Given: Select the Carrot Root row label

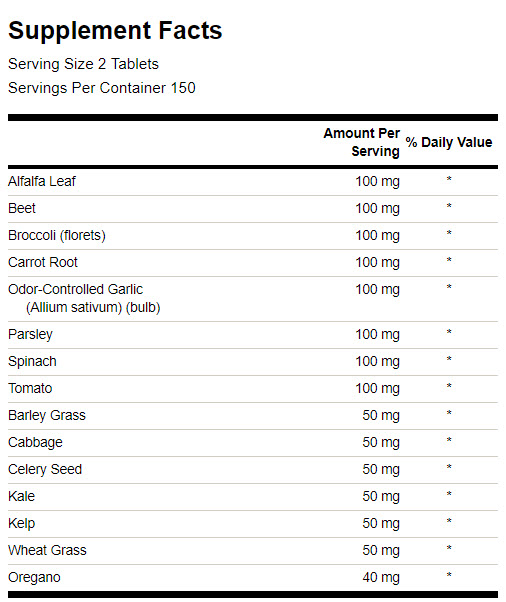Looking at the screenshot, I should point(43,262).
